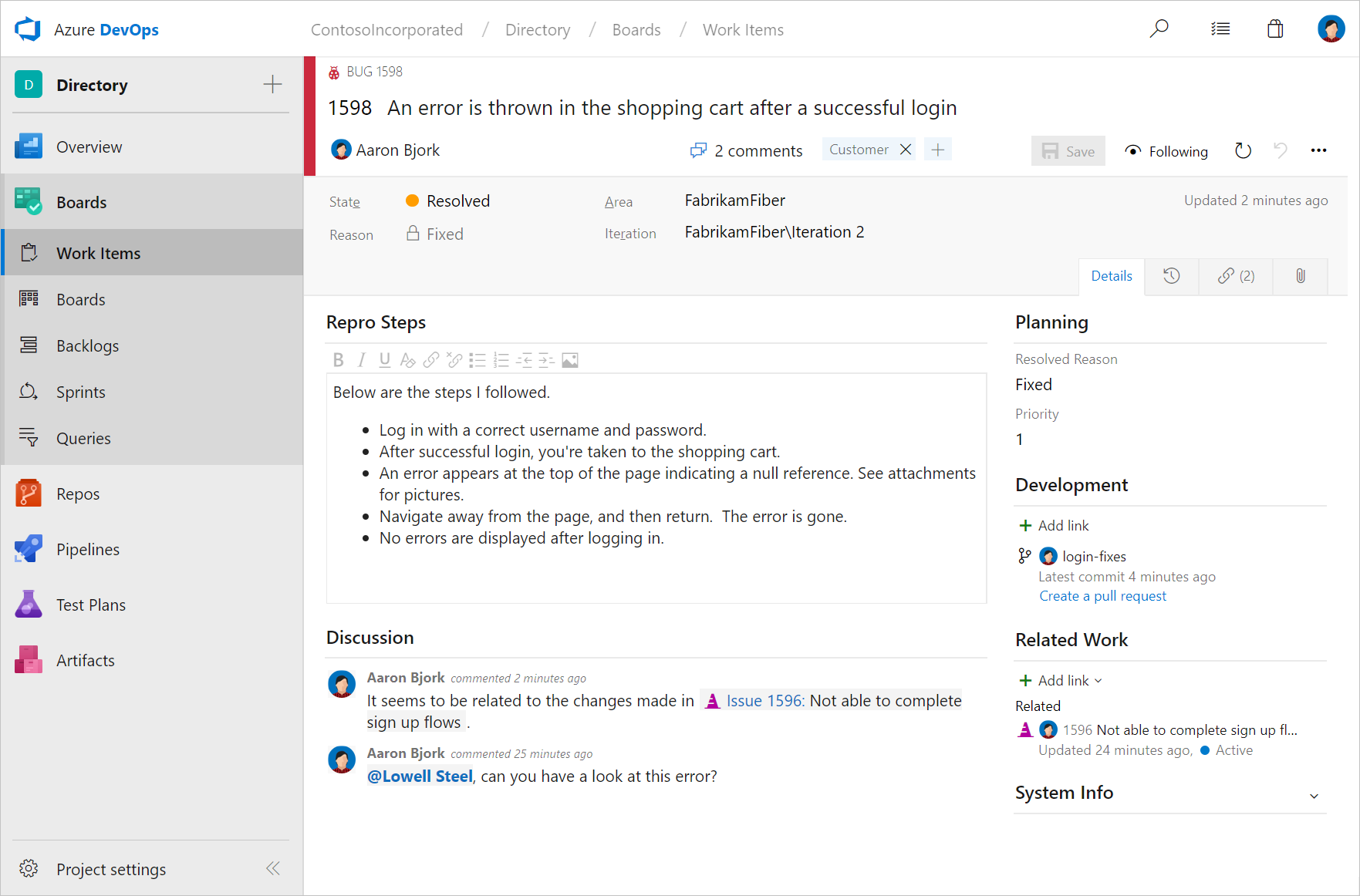The height and width of the screenshot is (896, 1360).
Task: Click into the work item title field
Action: (x=672, y=107)
